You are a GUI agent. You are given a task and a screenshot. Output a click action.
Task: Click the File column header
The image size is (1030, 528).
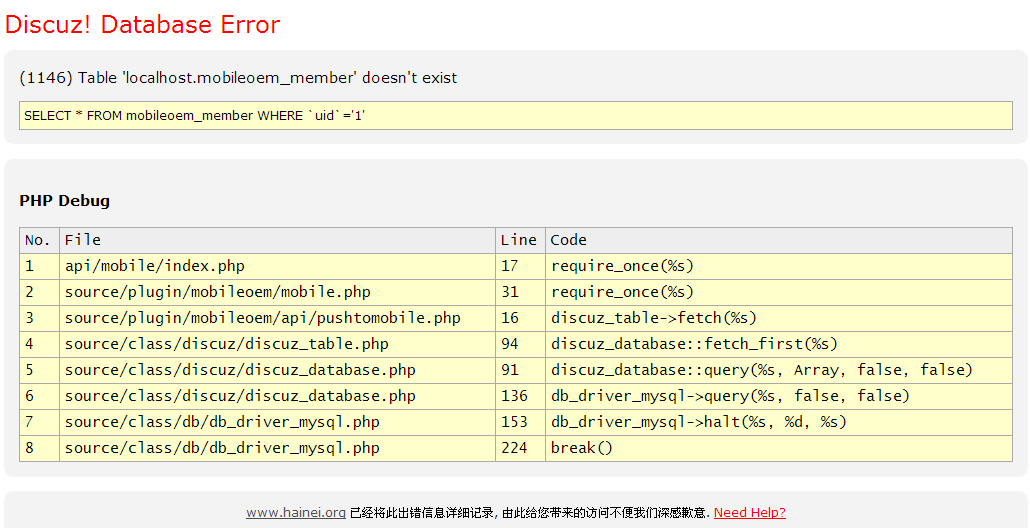[277, 240]
